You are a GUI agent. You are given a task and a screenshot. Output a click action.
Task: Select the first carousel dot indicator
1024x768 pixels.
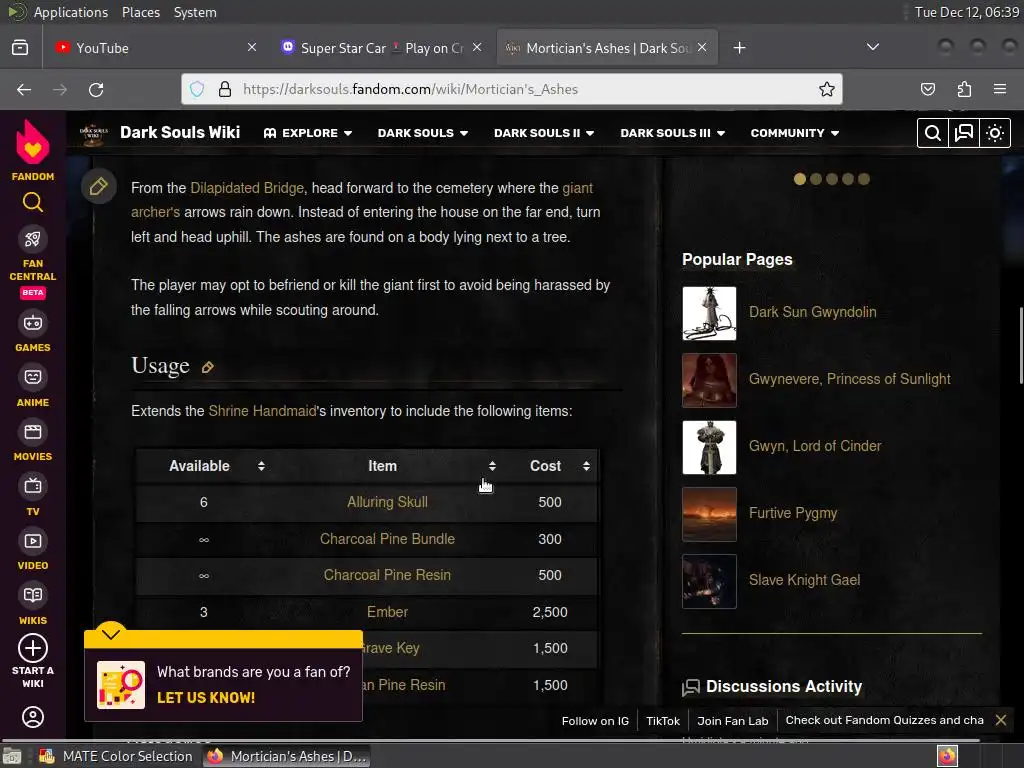click(799, 179)
